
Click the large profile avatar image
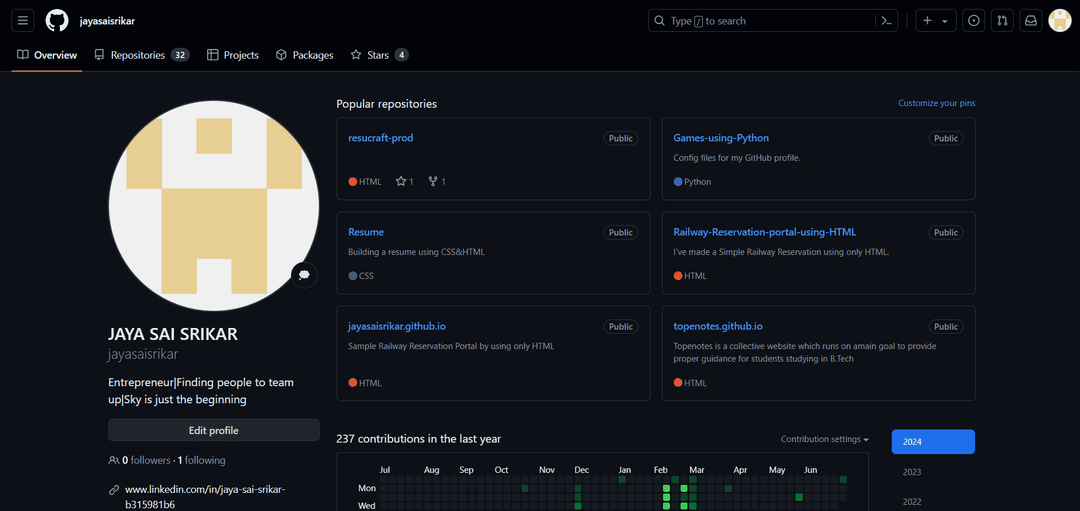(214, 206)
